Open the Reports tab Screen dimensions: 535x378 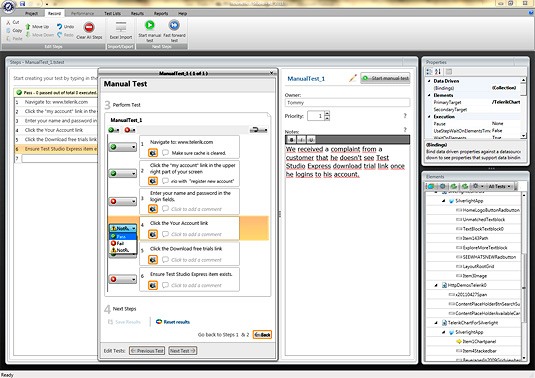[x=161, y=14]
